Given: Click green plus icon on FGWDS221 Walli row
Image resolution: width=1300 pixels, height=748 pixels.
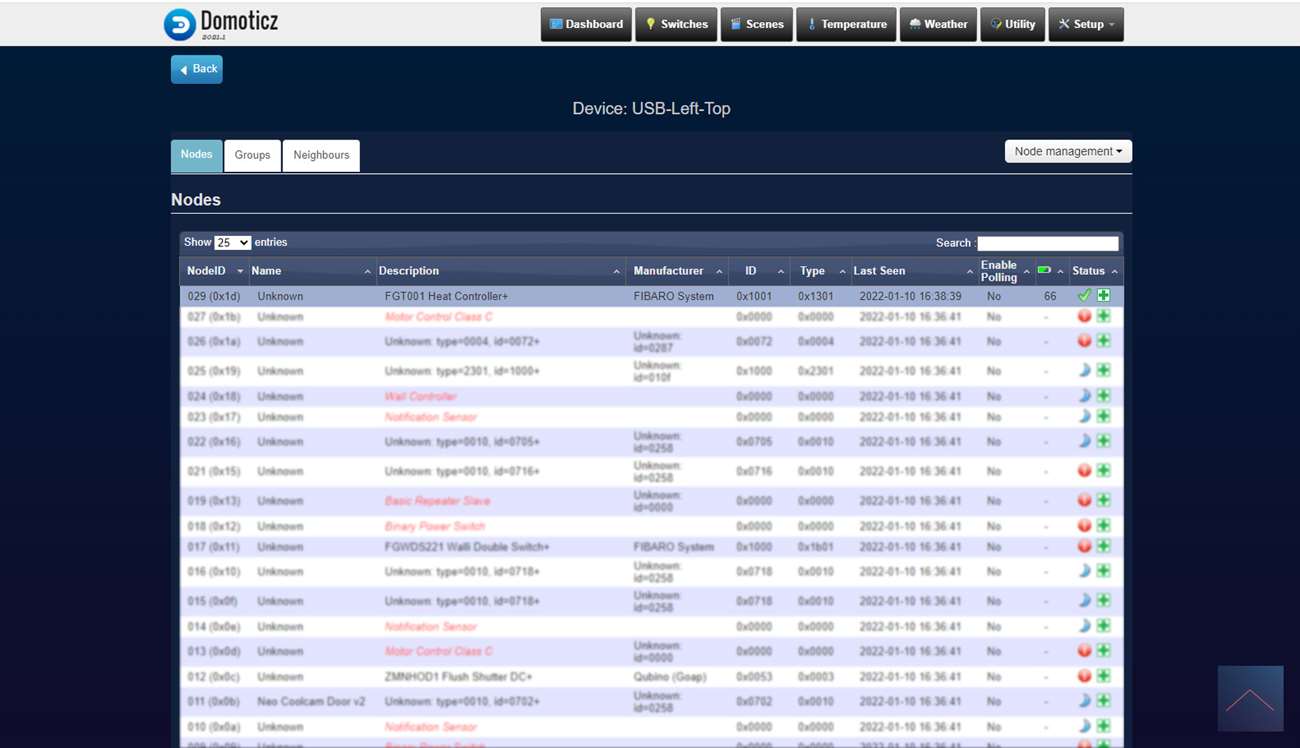Looking at the screenshot, I should [x=1104, y=547].
